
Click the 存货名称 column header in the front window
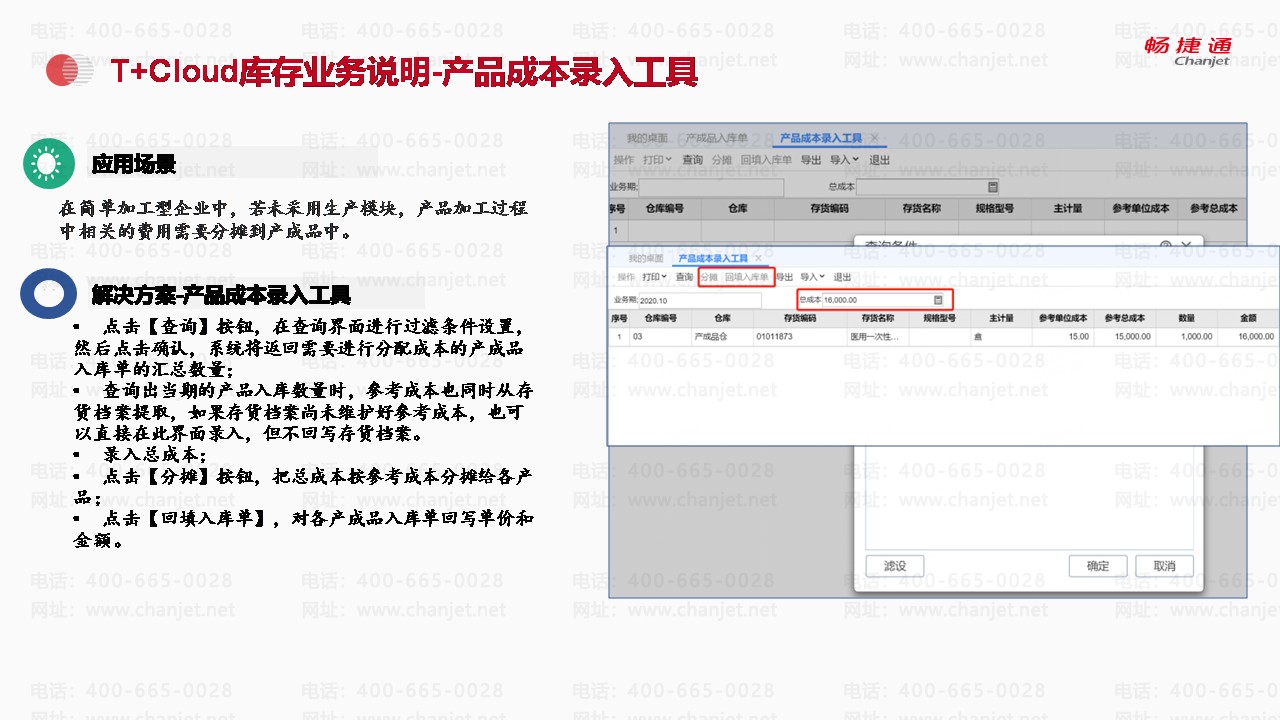pyautogui.click(x=878, y=319)
